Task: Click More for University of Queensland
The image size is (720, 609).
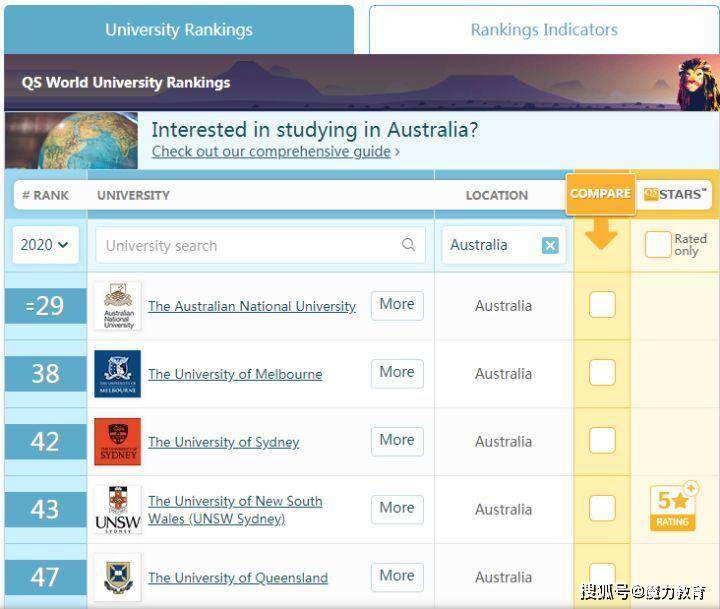Action: point(397,576)
